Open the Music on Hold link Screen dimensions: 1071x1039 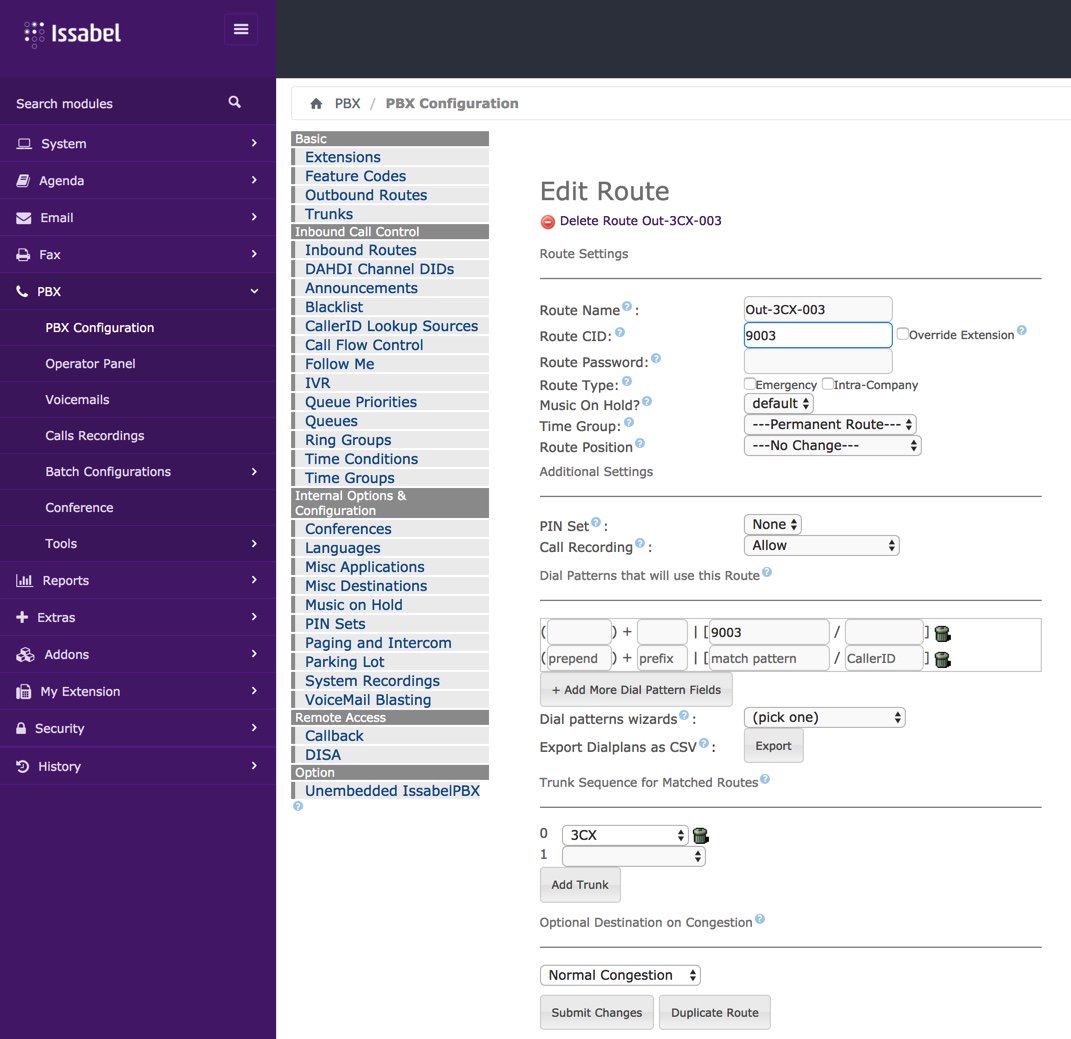pos(353,605)
